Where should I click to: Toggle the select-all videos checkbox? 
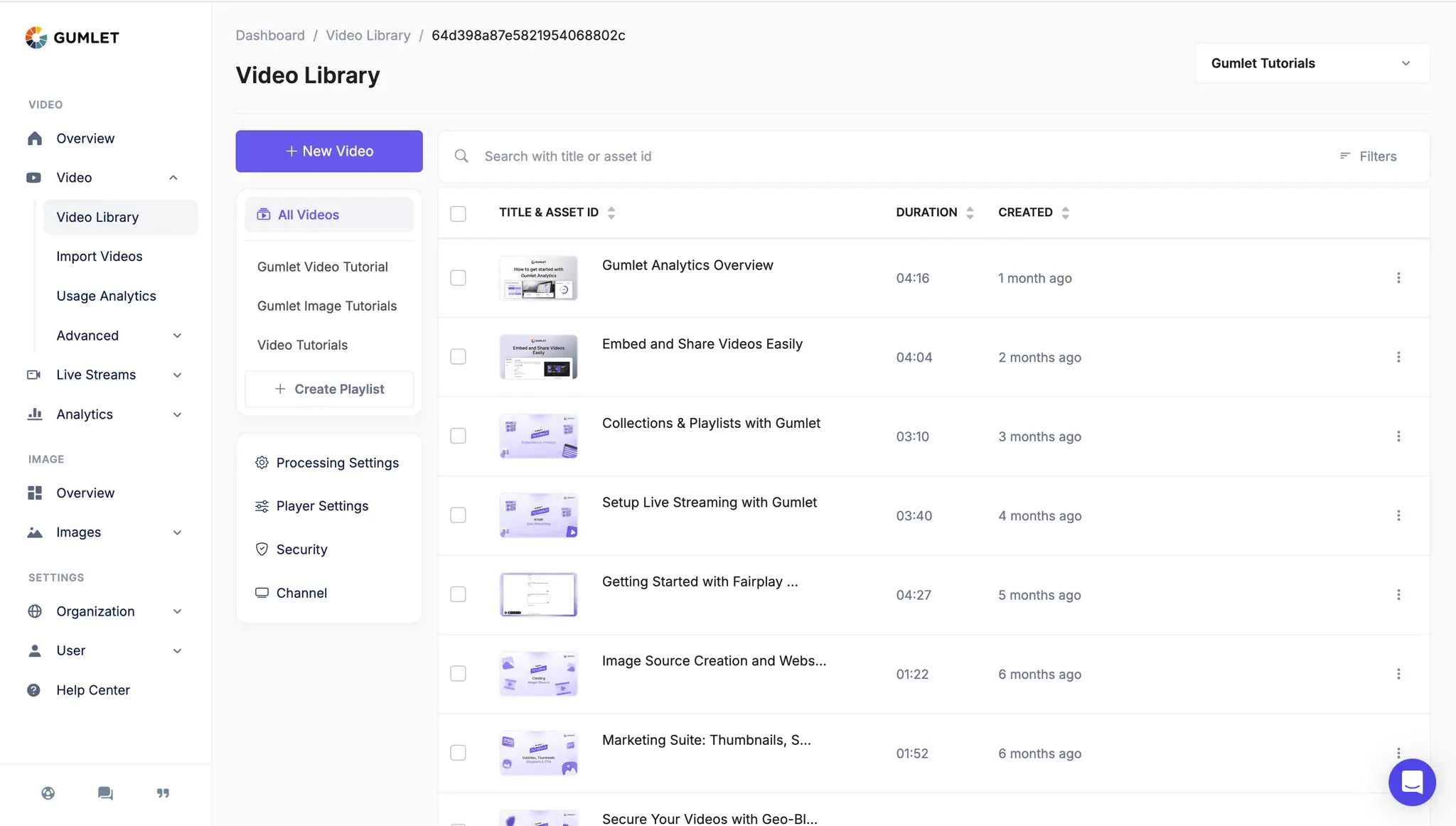pos(459,213)
